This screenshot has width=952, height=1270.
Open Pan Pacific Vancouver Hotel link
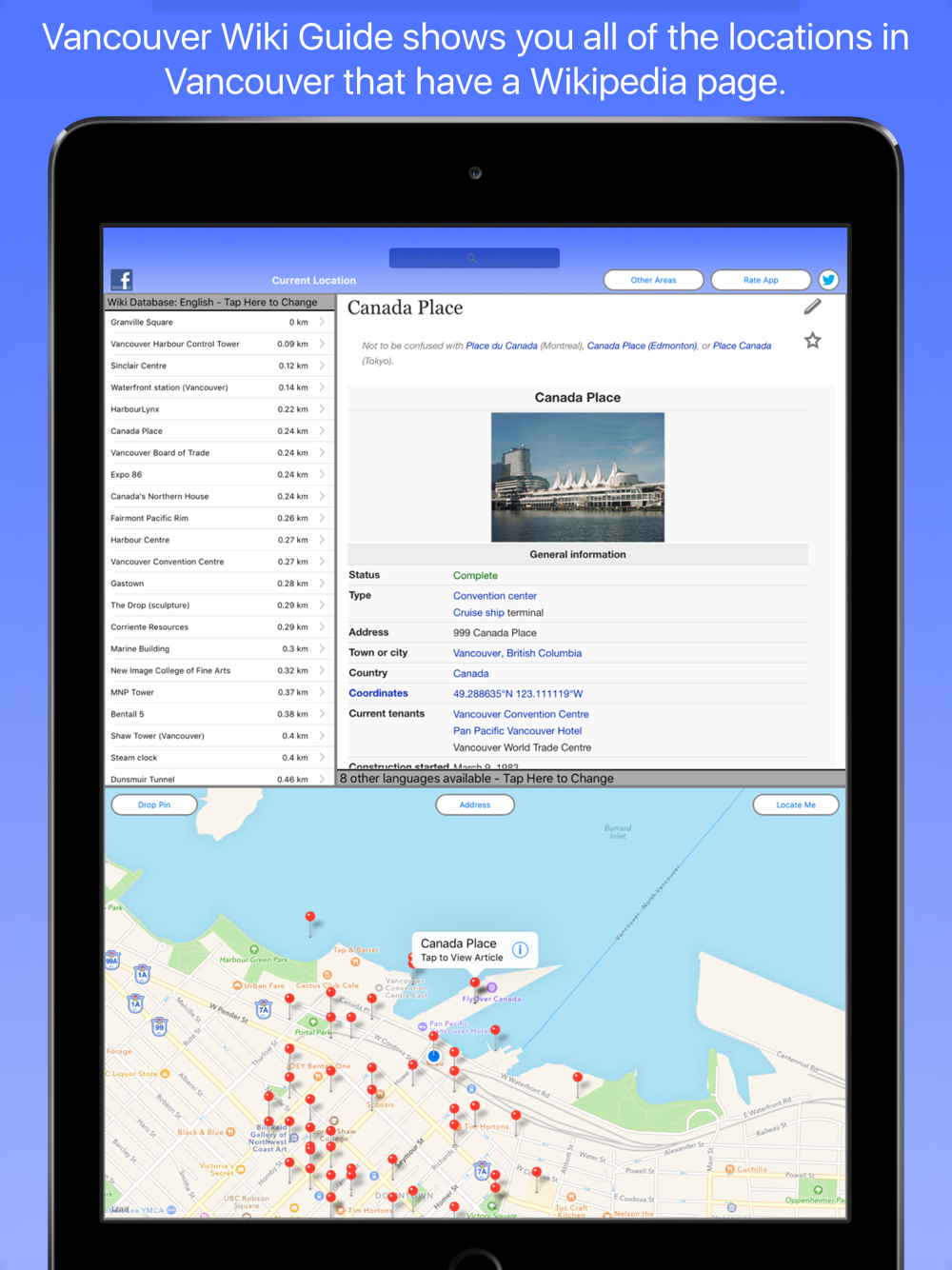[x=517, y=731]
